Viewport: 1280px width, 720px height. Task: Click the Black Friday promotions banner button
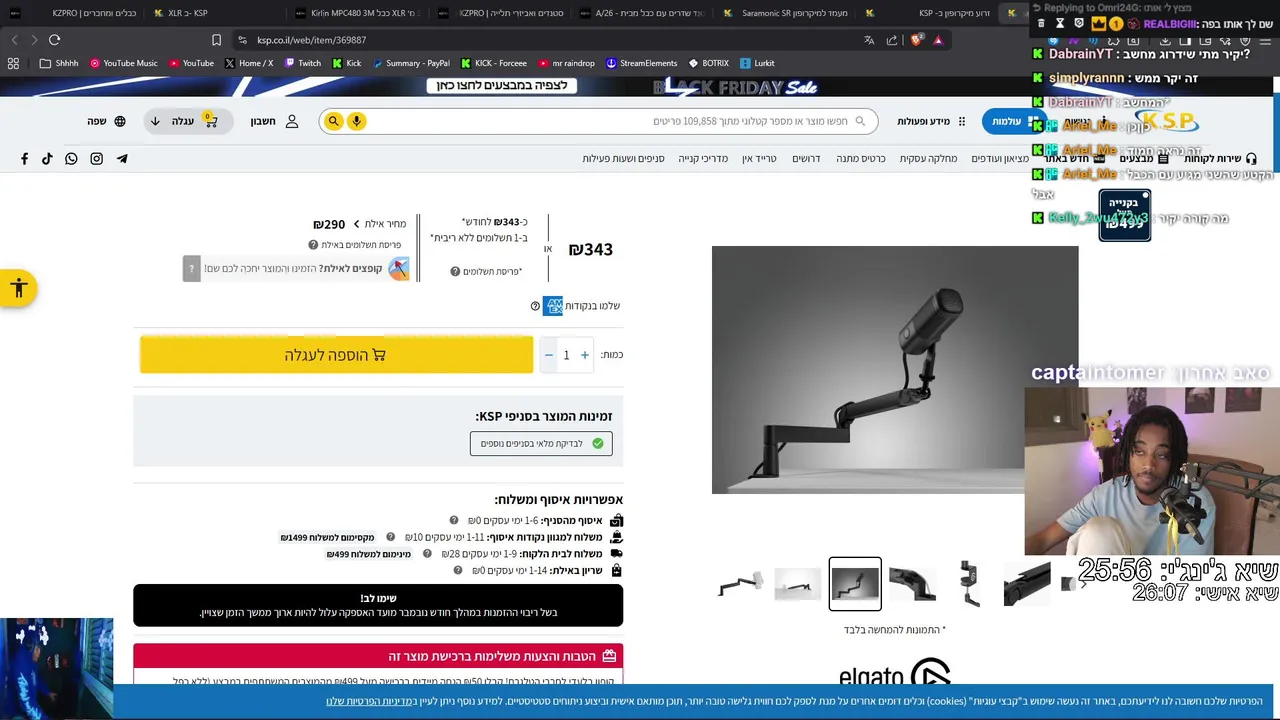coord(502,85)
